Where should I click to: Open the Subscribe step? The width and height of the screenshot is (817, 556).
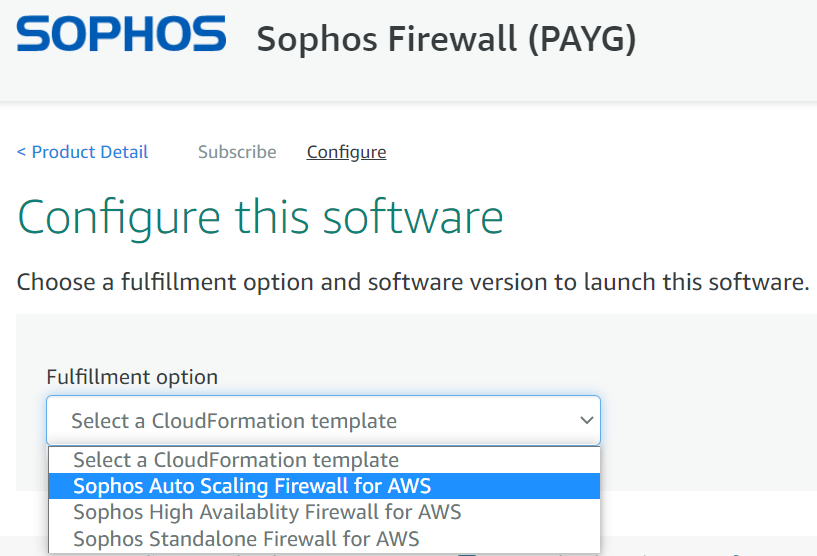pos(237,152)
